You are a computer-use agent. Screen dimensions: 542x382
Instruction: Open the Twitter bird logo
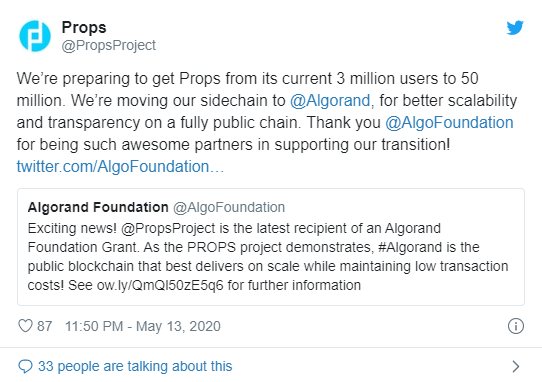coord(515,28)
